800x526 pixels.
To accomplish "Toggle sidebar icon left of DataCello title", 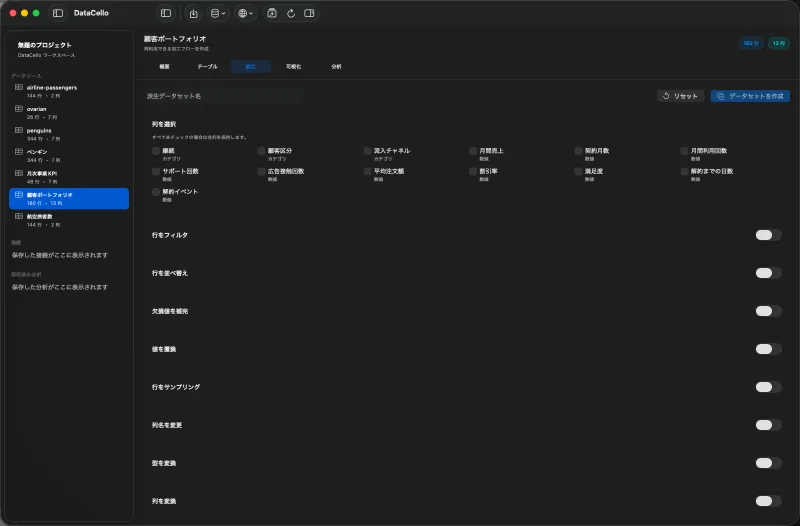I will (x=58, y=13).
